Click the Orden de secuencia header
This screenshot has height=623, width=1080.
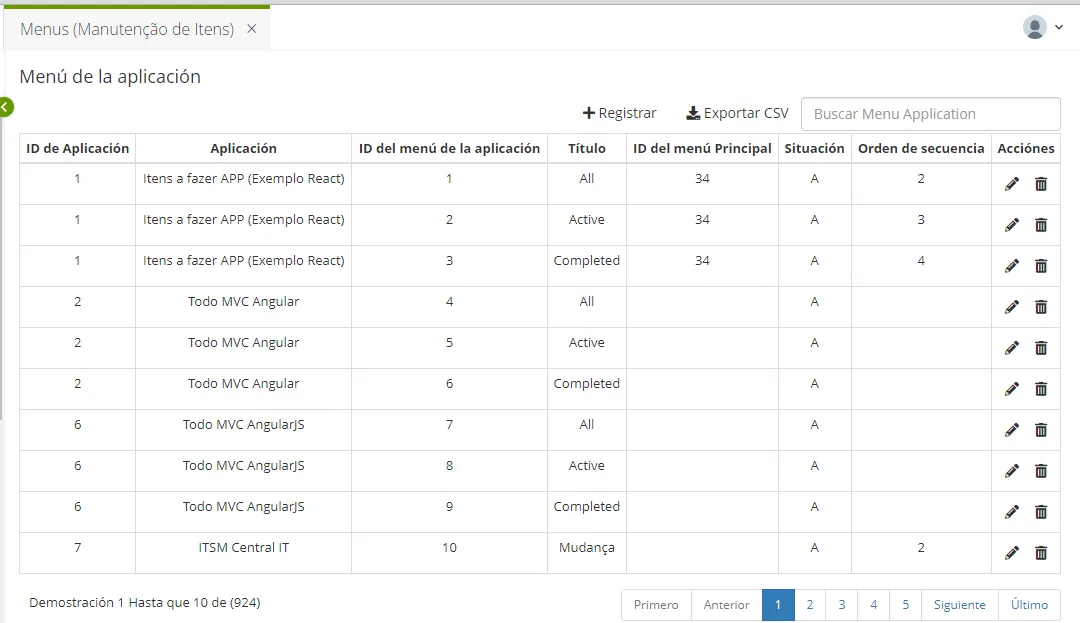pyautogui.click(x=921, y=148)
